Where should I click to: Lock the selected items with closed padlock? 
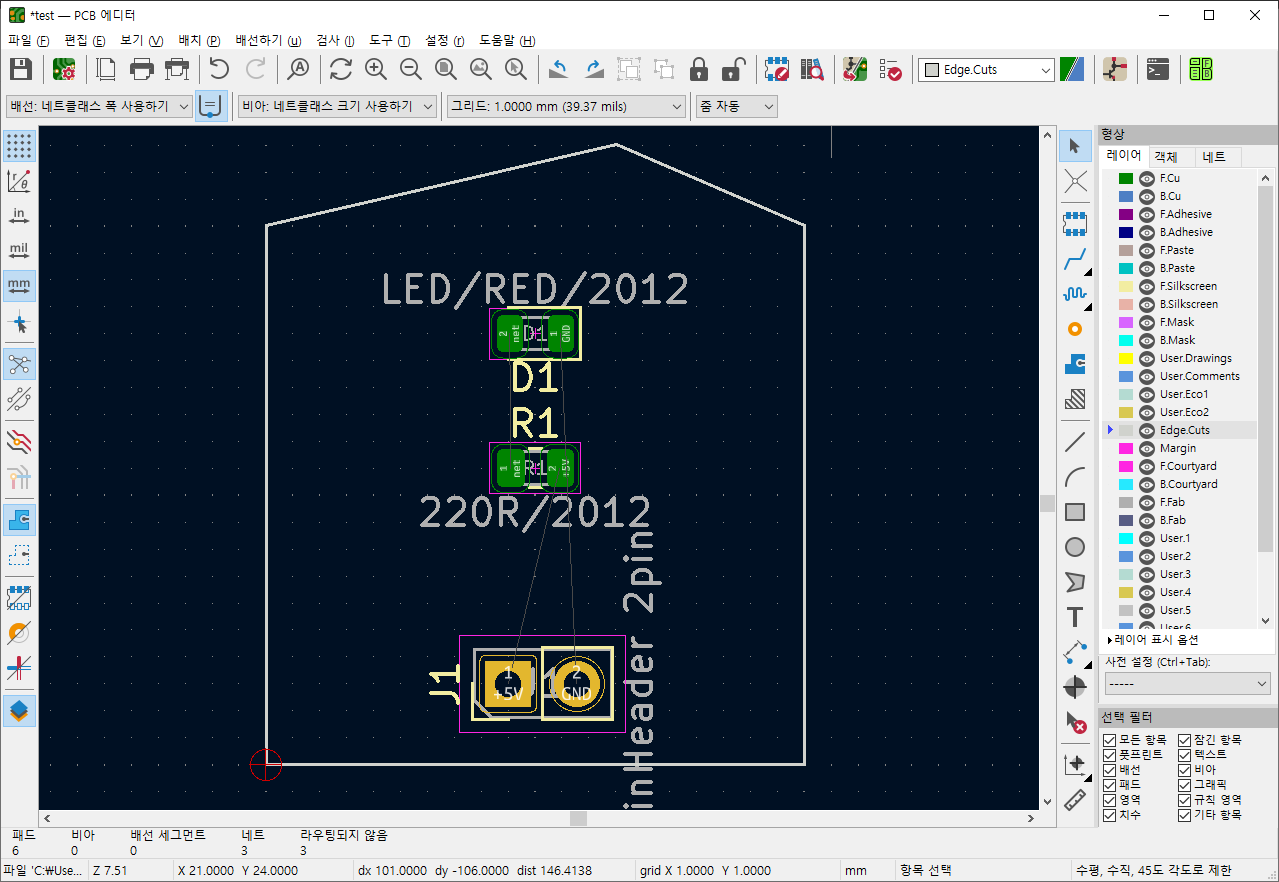(x=699, y=69)
